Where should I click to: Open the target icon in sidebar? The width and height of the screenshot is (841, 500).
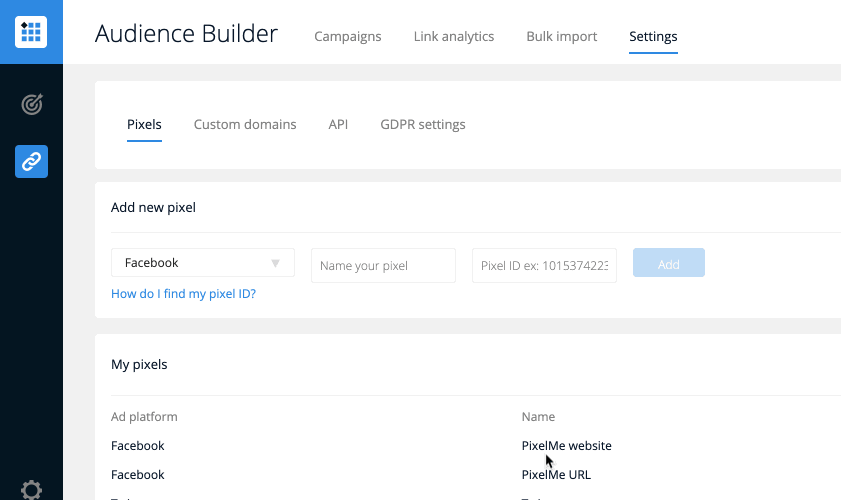31,104
